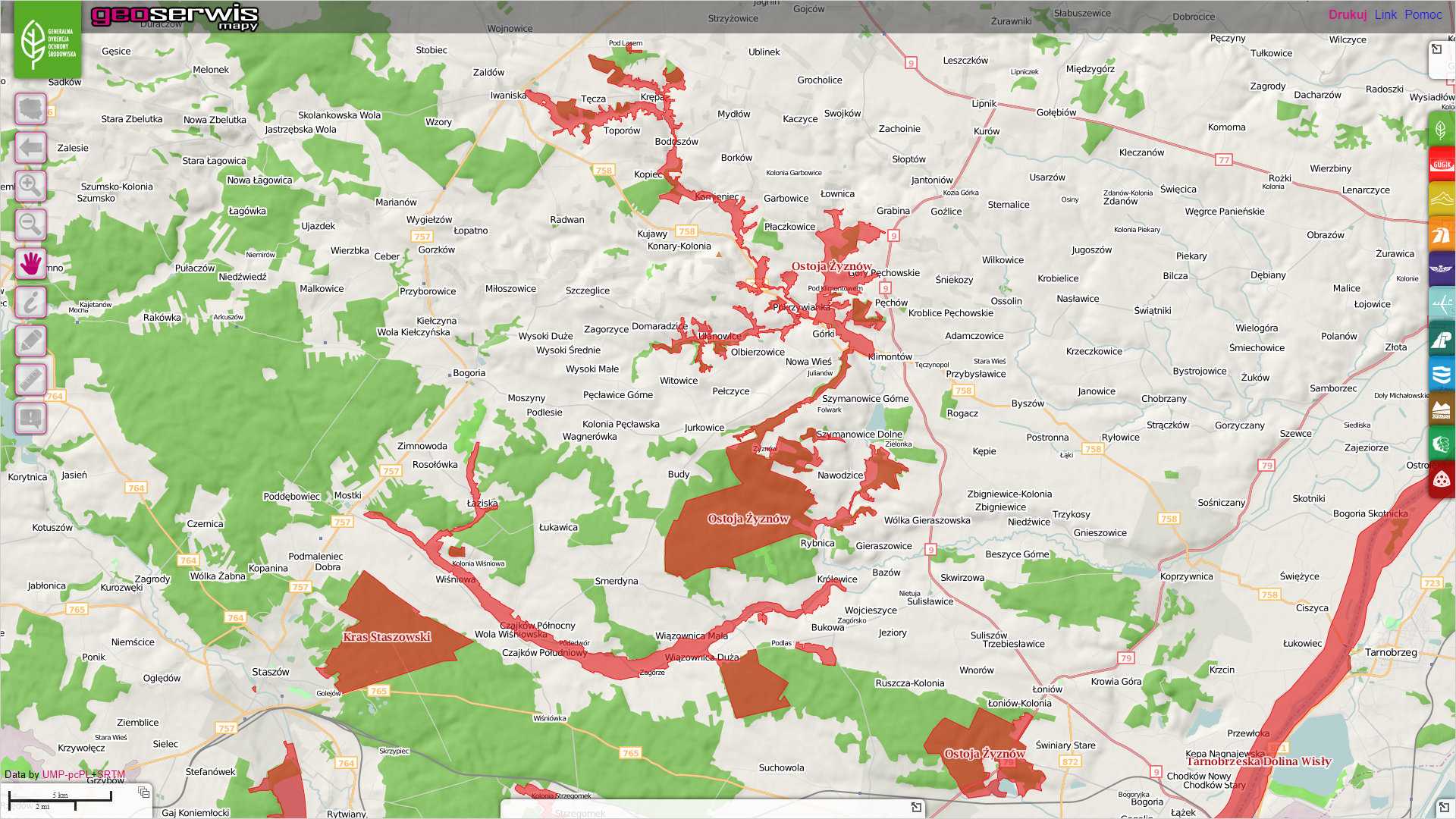
Task: Open the dark green PL logo tab
Action: tap(1442, 339)
